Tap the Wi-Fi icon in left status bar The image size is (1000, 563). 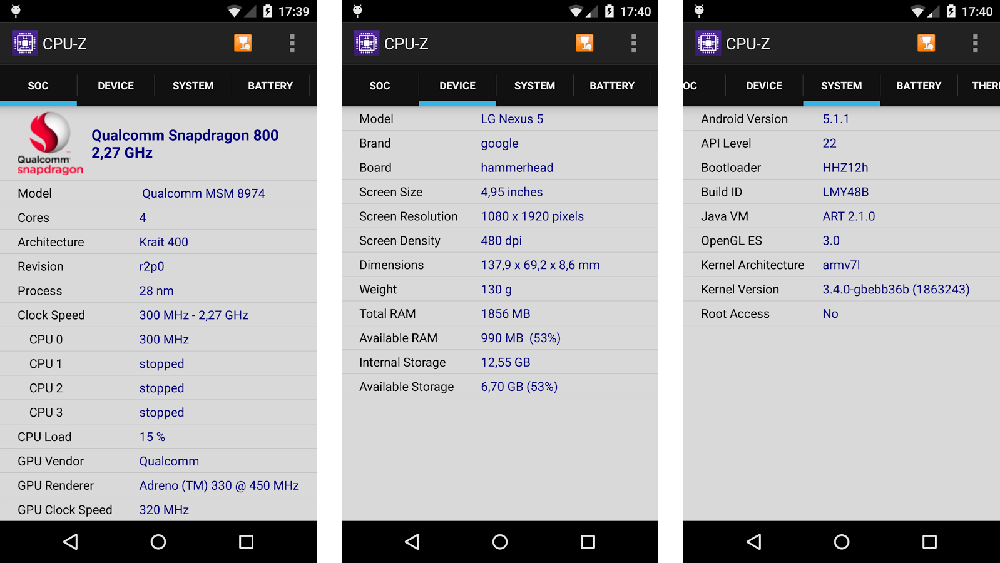point(235,11)
